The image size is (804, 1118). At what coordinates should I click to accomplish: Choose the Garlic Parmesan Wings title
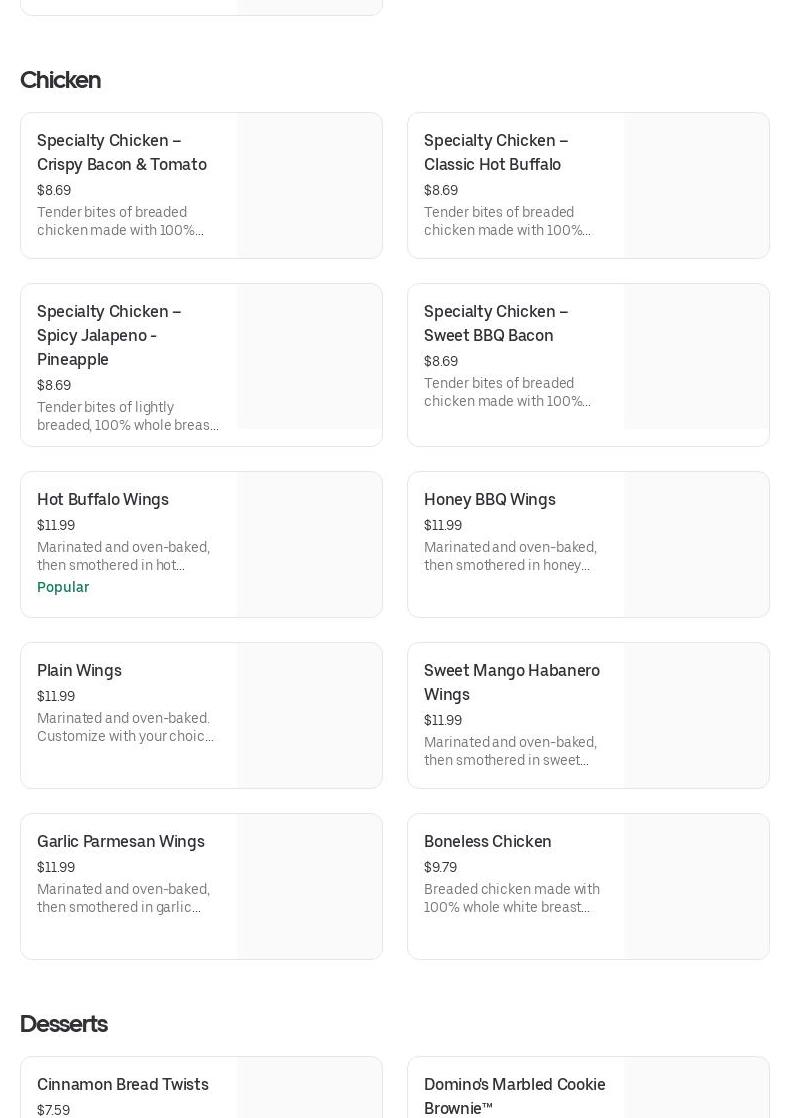[x=121, y=841]
